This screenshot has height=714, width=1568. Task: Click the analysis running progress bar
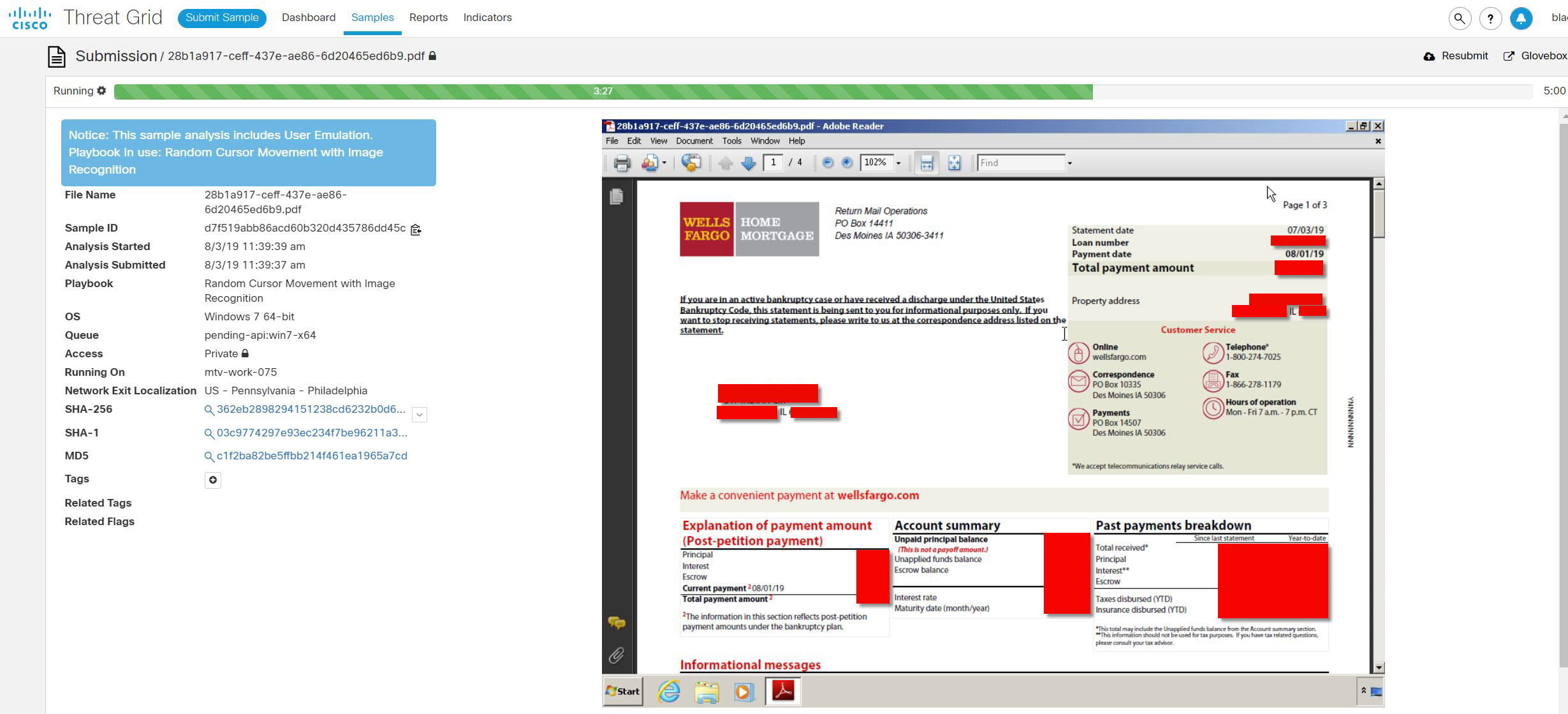[x=603, y=91]
